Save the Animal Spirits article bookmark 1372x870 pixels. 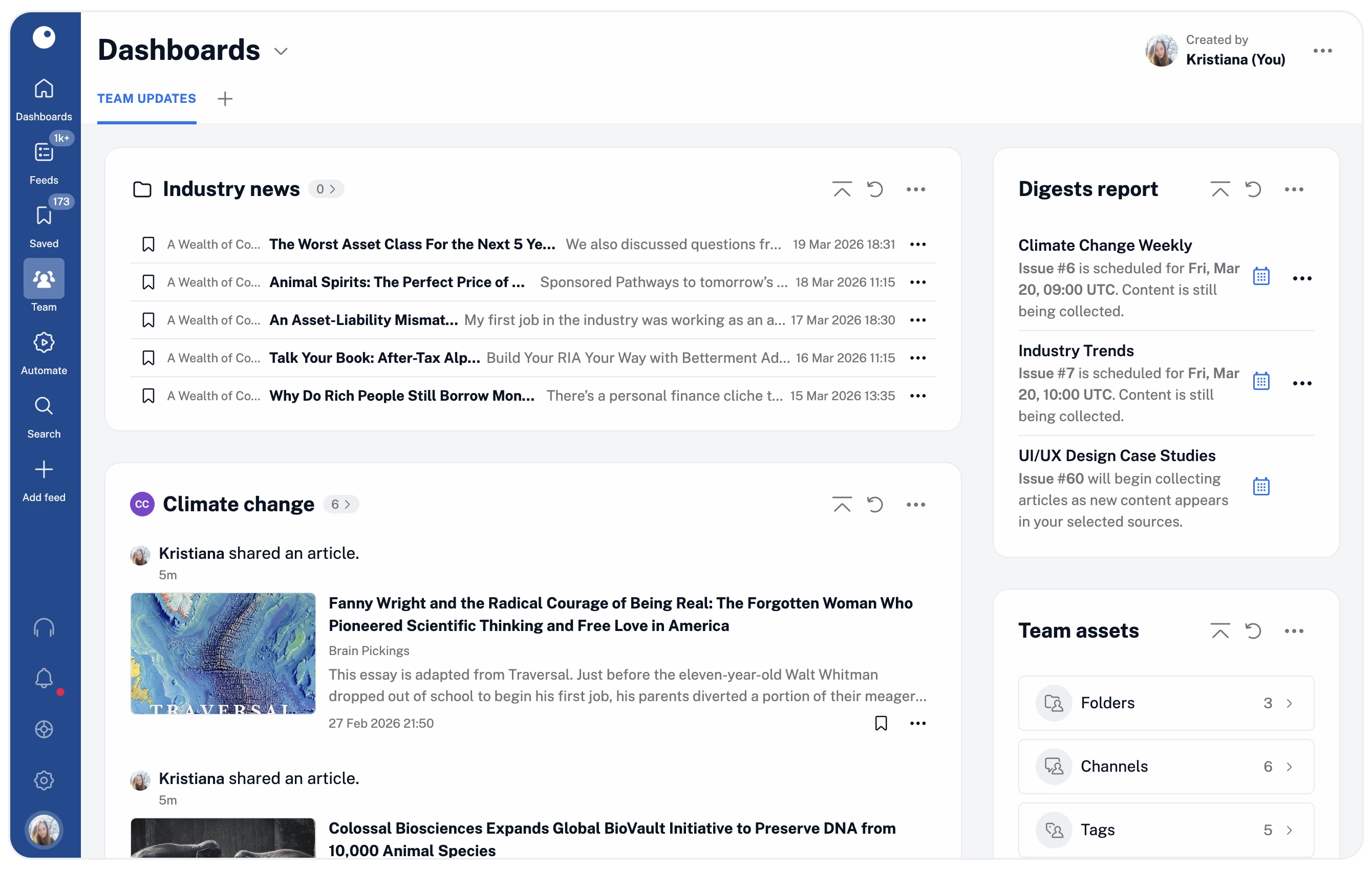point(148,282)
